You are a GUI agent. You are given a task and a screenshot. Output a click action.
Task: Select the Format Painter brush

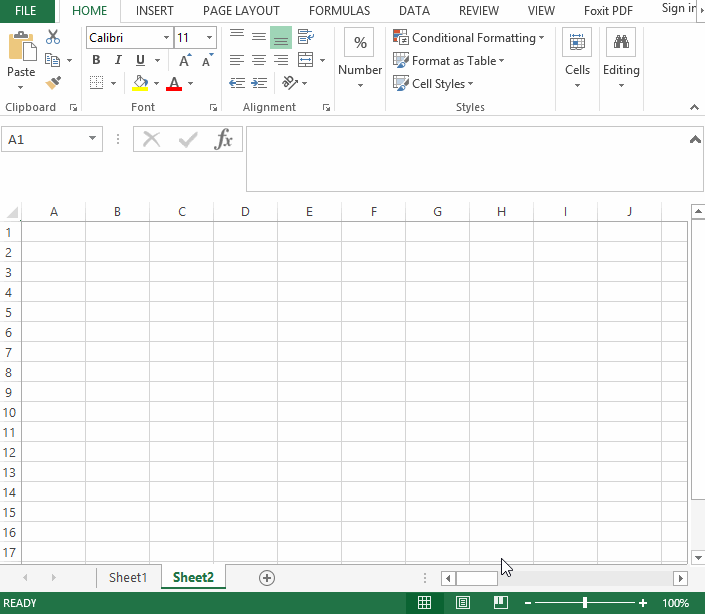[x=53, y=83]
